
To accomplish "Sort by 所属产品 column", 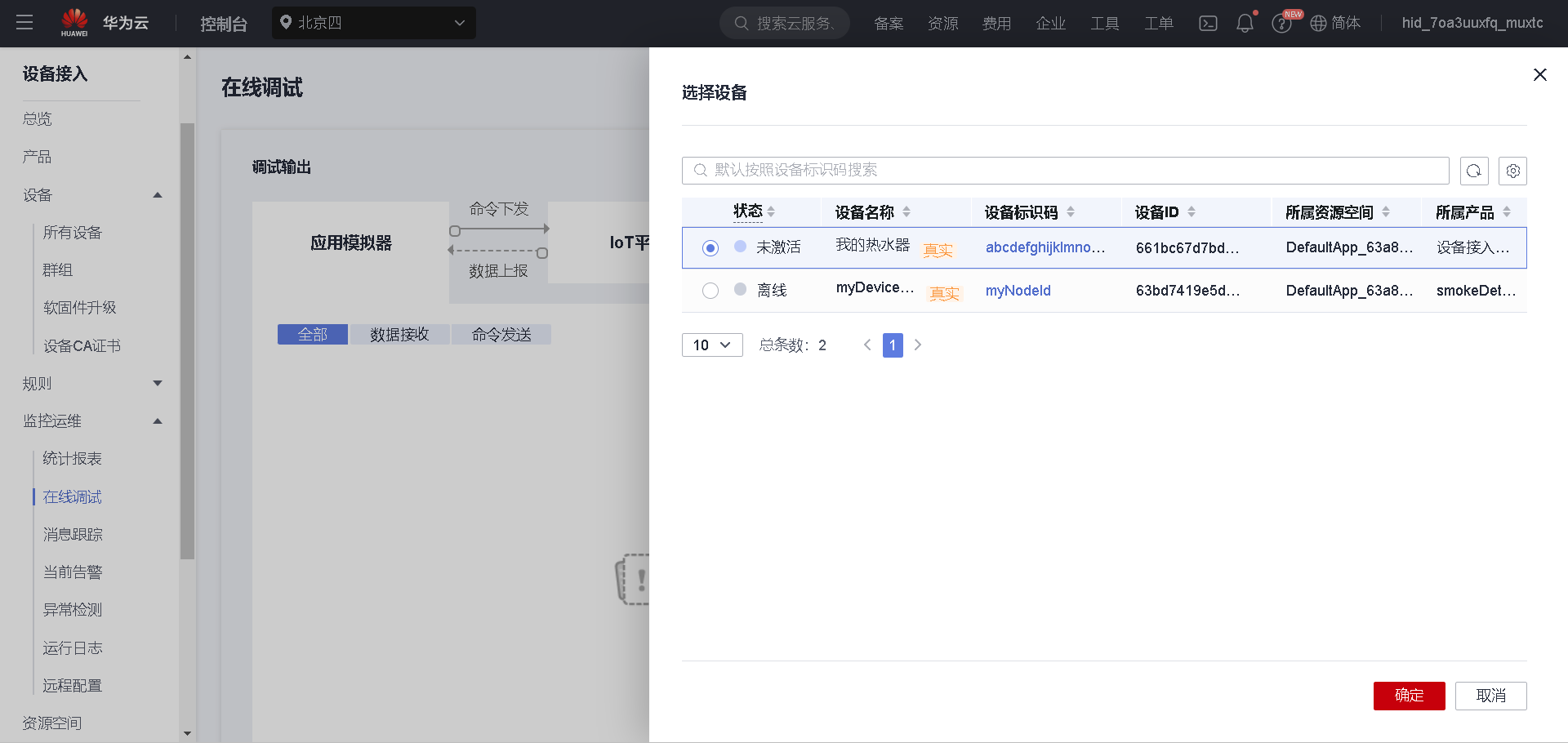I will coord(1507,211).
